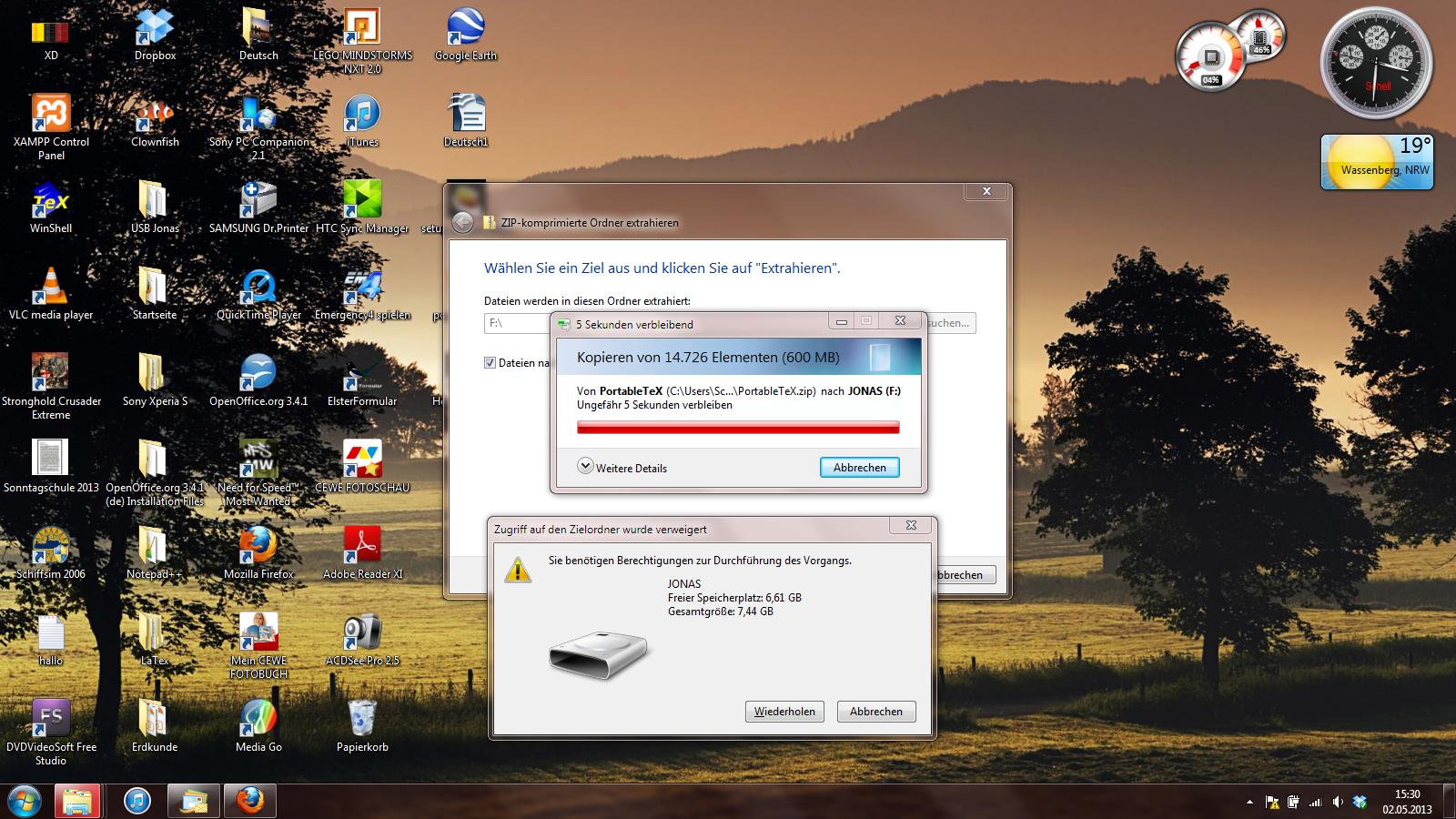The height and width of the screenshot is (819, 1456).
Task: Click the iTunes icon in the taskbar
Action: [x=137, y=801]
